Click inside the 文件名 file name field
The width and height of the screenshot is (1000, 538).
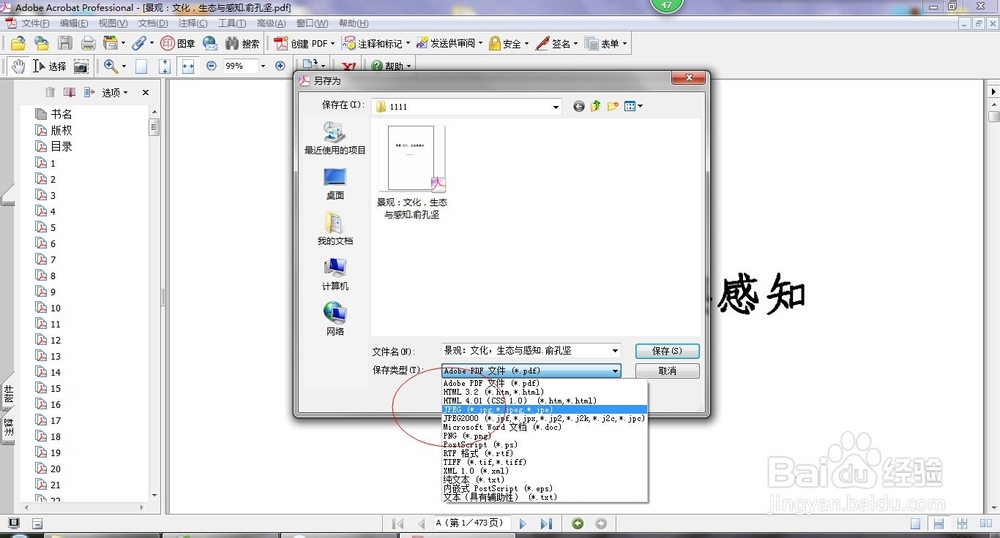point(526,351)
